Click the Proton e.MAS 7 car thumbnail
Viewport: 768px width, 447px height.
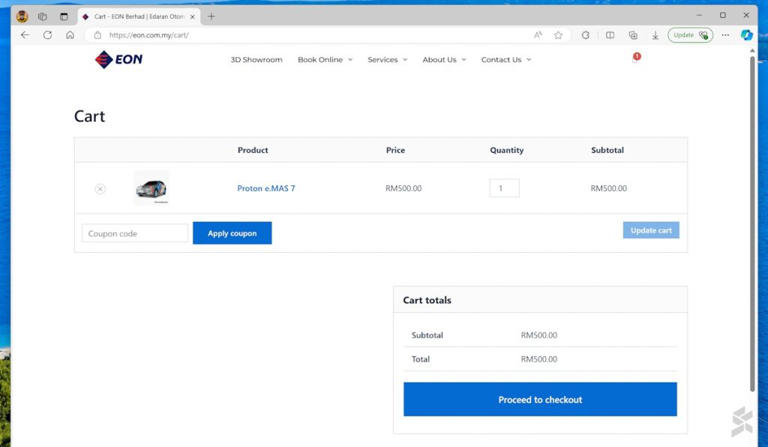151,188
